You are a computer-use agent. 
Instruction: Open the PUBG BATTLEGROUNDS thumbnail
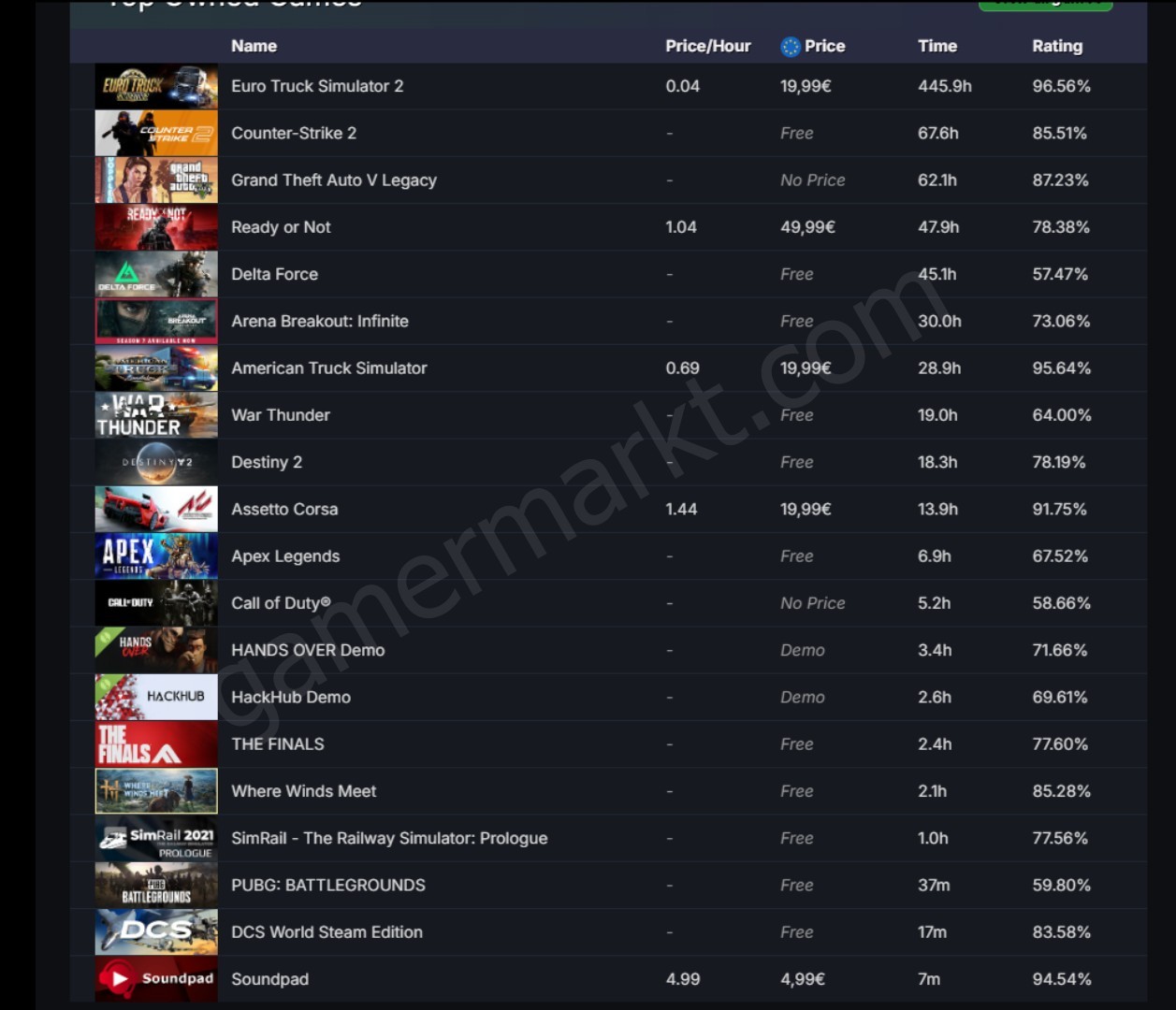click(156, 885)
